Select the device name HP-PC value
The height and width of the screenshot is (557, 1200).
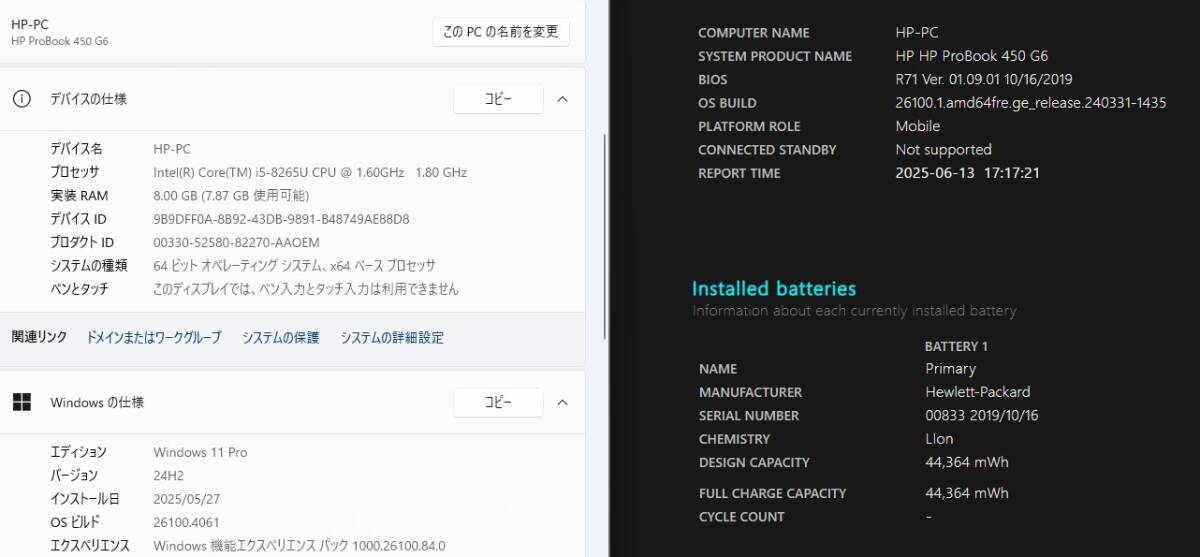click(172, 149)
